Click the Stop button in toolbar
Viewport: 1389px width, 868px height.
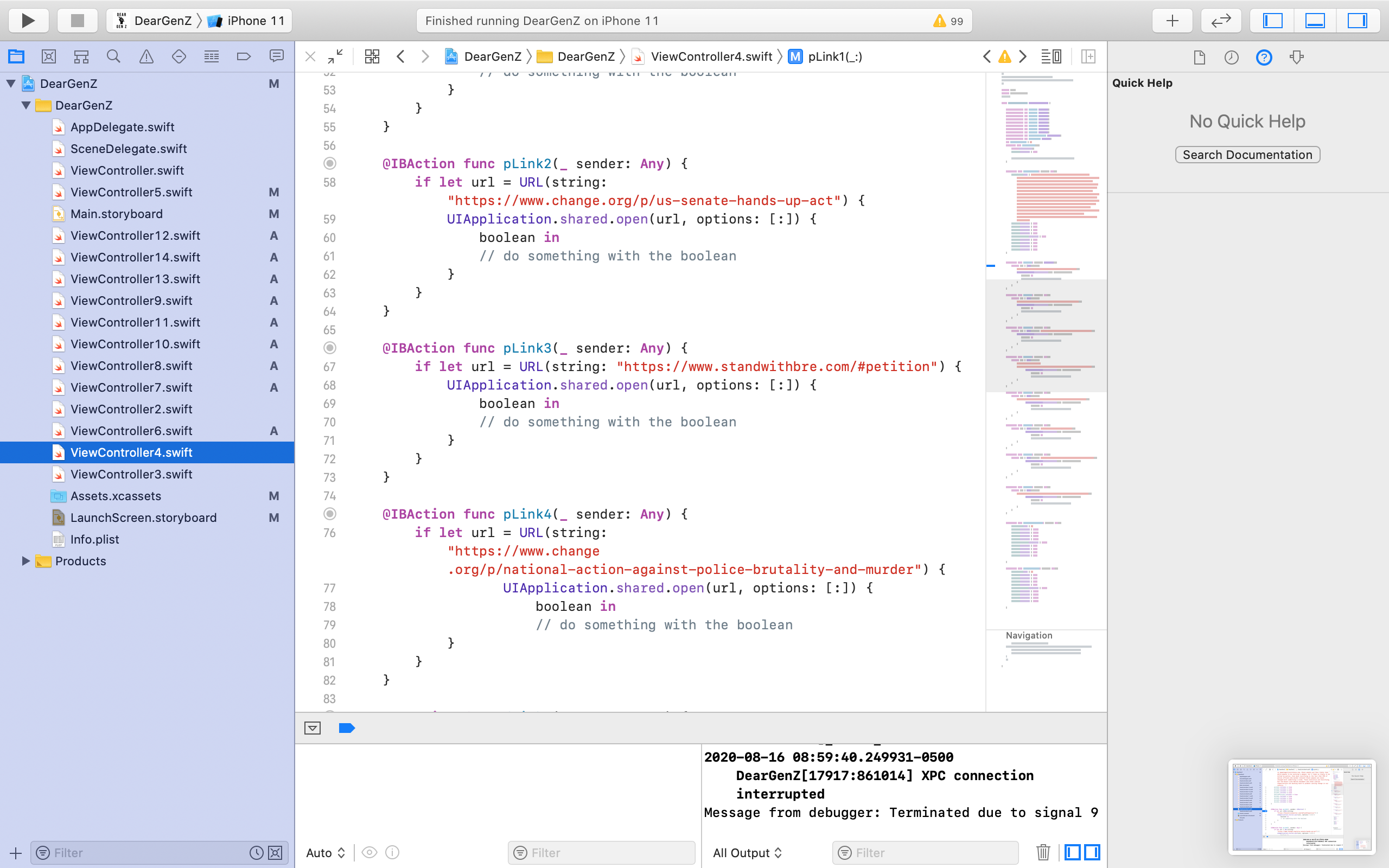click(77, 21)
